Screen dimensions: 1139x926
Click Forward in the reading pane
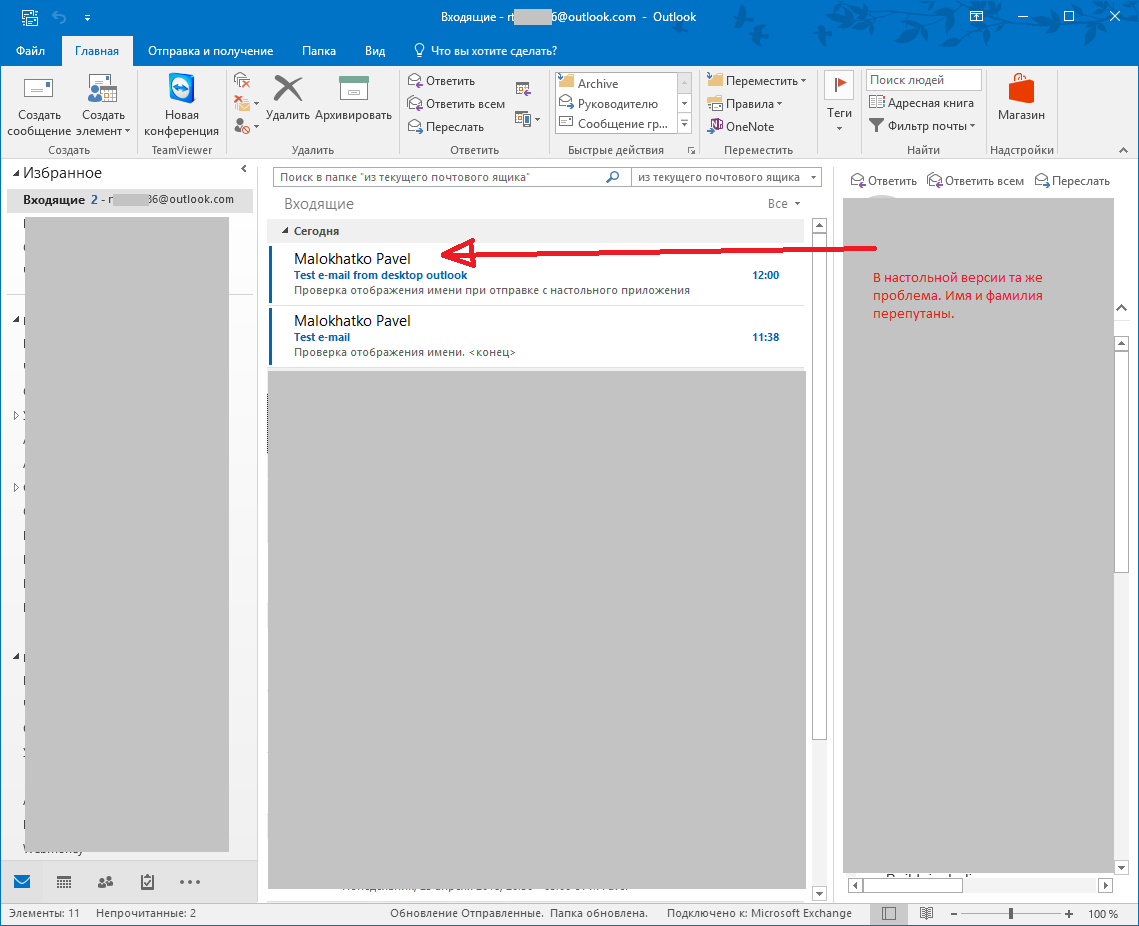1072,181
